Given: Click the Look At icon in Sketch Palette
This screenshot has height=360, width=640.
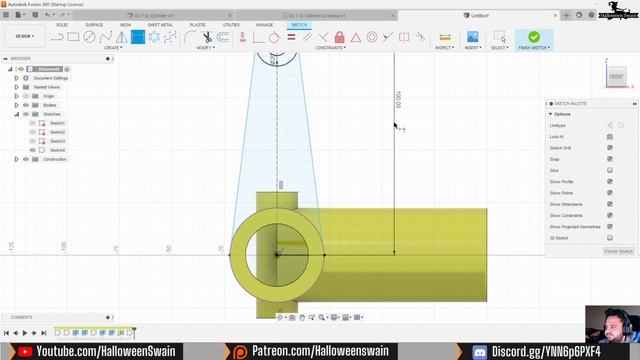Looking at the screenshot, I should (610, 137).
